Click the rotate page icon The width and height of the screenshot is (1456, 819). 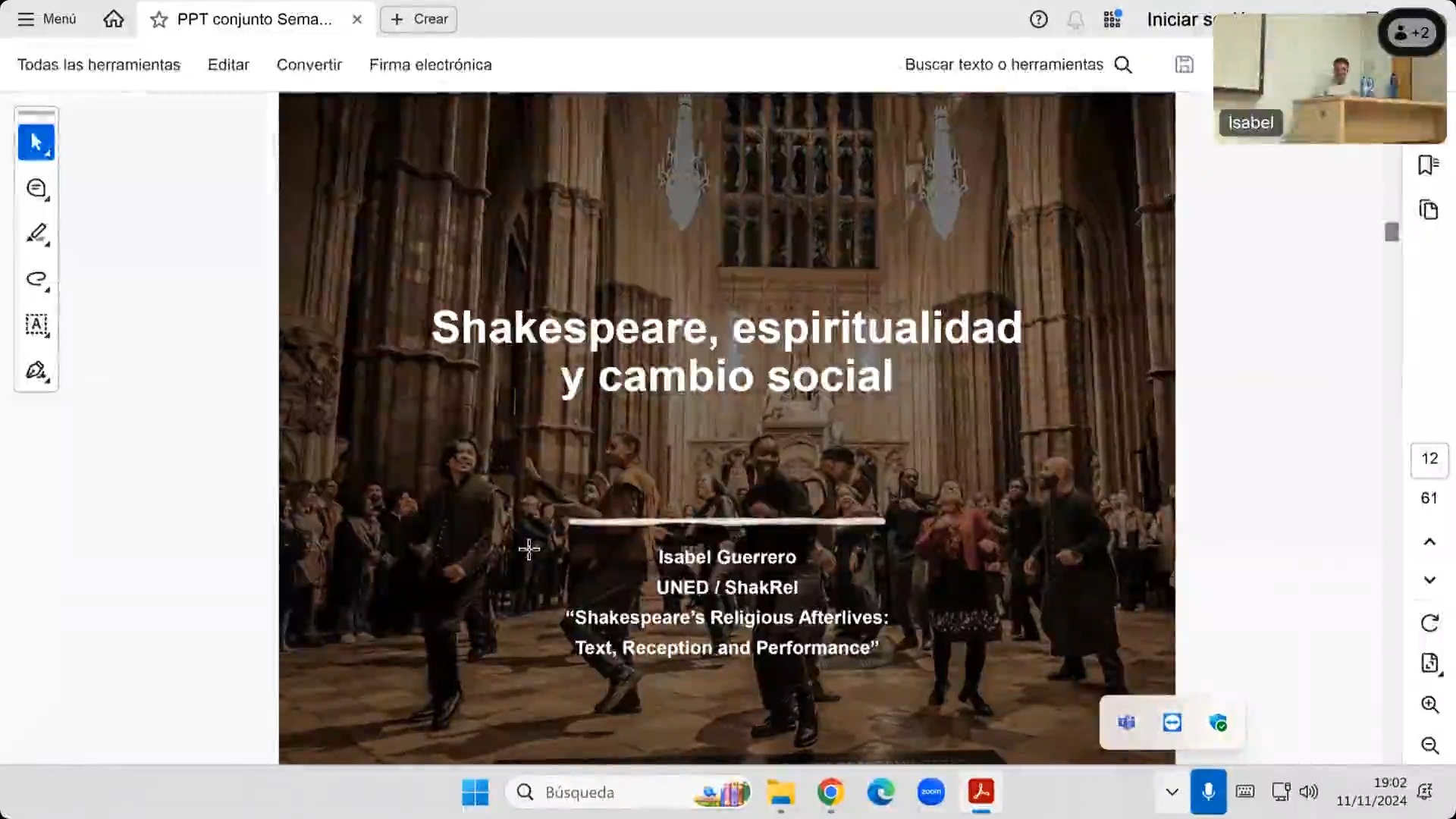[x=1429, y=623]
